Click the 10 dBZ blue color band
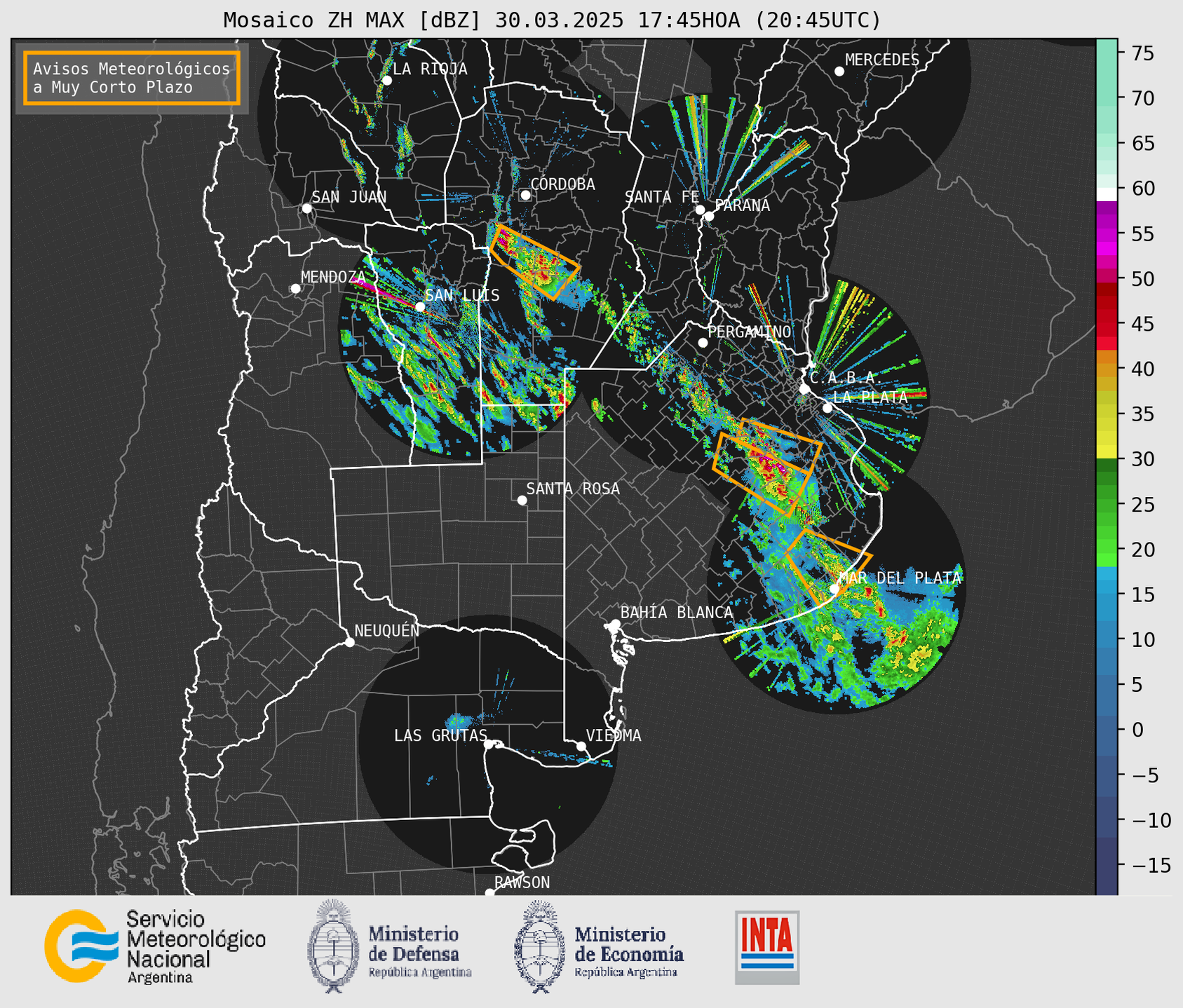Image resolution: width=1183 pixels, height=1008 pixels. click(1106, 639)
